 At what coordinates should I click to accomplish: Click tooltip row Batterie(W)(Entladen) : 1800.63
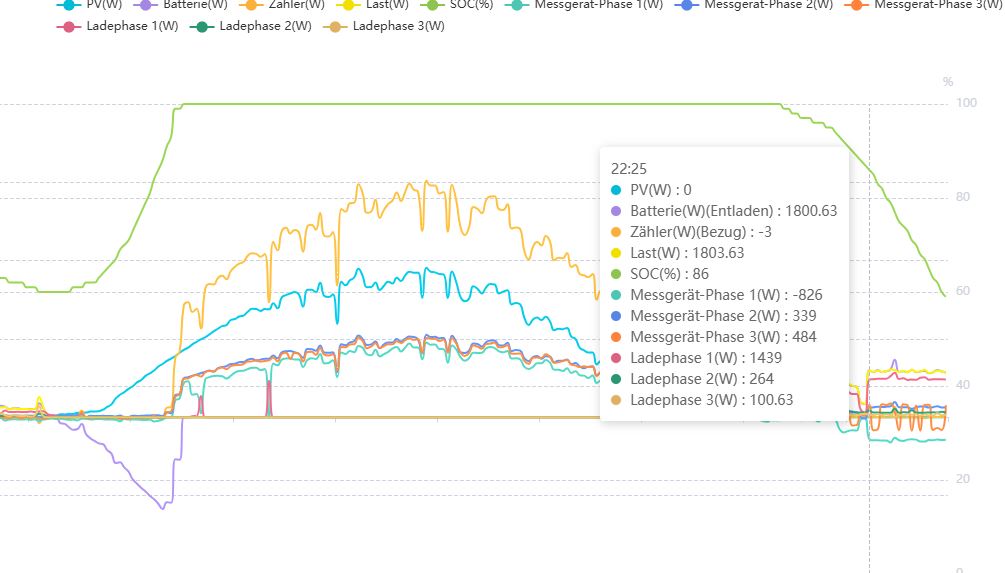[723, 211]
